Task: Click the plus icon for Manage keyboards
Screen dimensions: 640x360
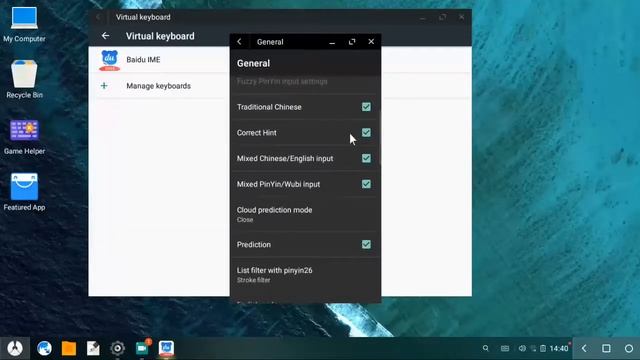Action: [104, 86]
